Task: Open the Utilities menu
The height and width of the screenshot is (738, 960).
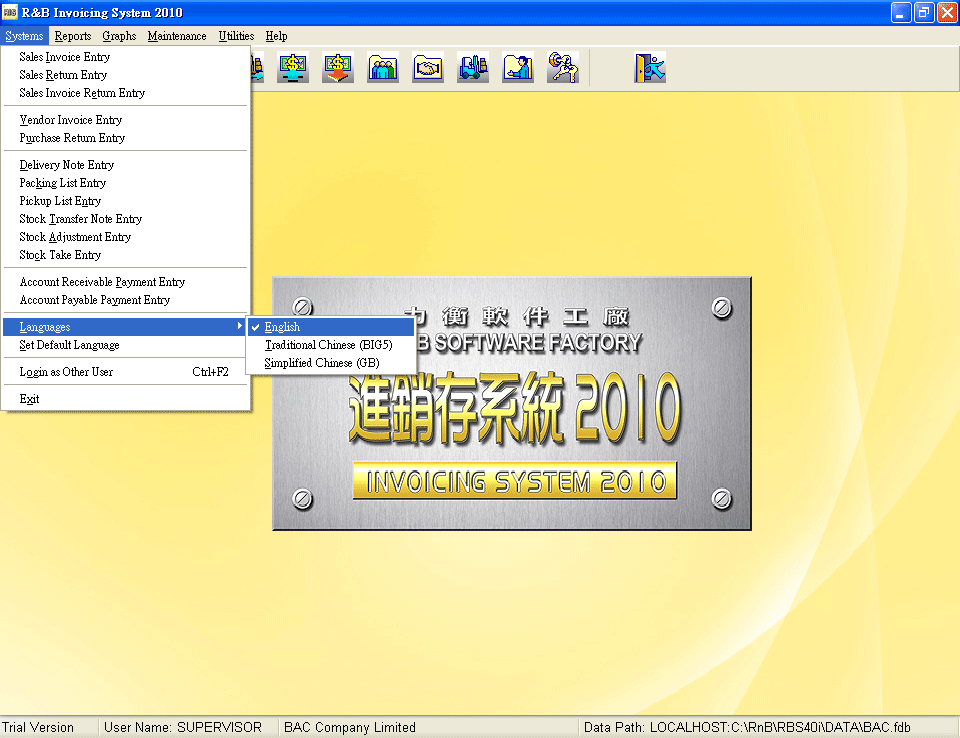Action: (x=236, y=36)
